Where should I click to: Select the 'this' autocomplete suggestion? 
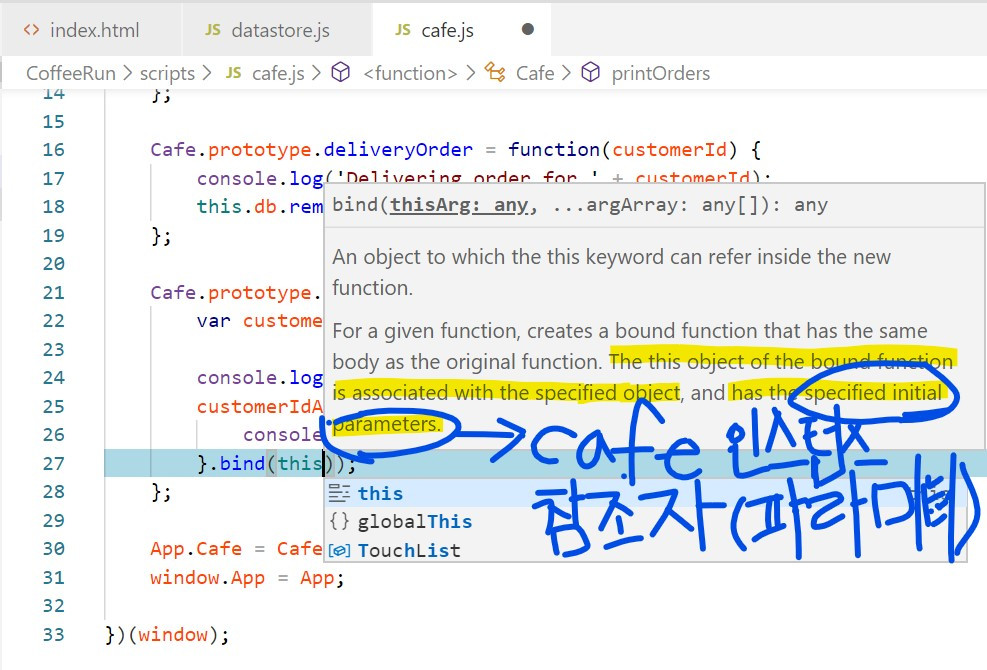[x=645, y=493]
